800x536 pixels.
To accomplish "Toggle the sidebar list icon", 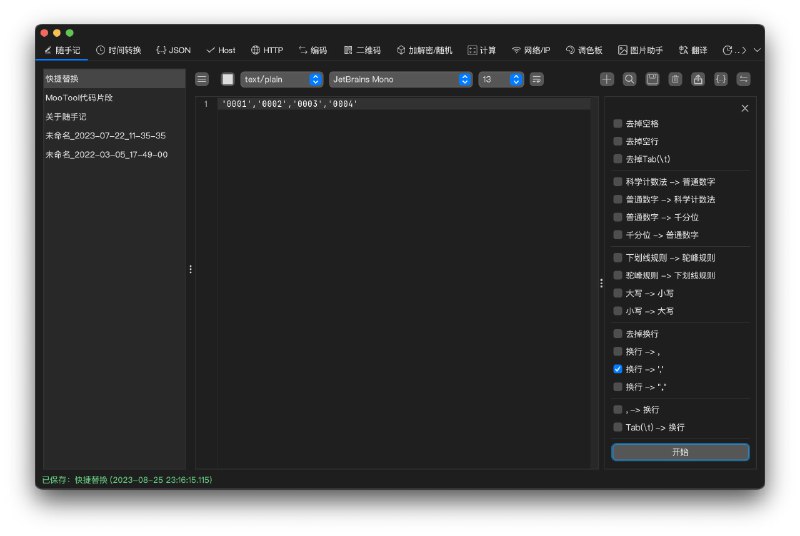I will [202, 79].
